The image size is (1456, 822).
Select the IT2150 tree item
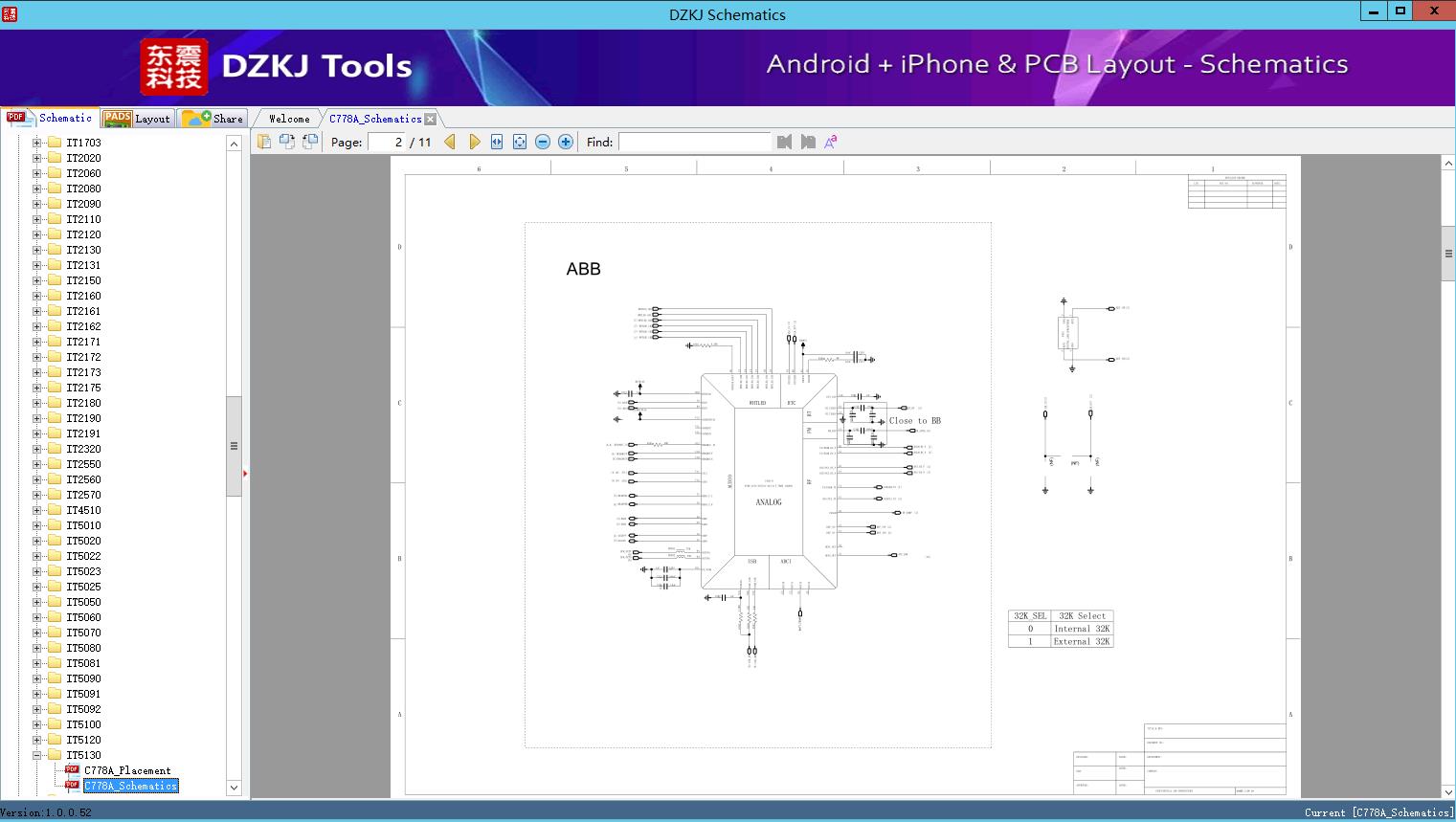pyautogui.click(x=83, y=280)
